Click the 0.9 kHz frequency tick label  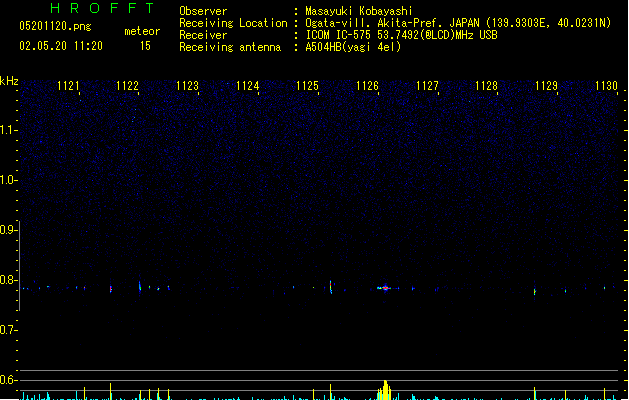click(x=7, y=230)
